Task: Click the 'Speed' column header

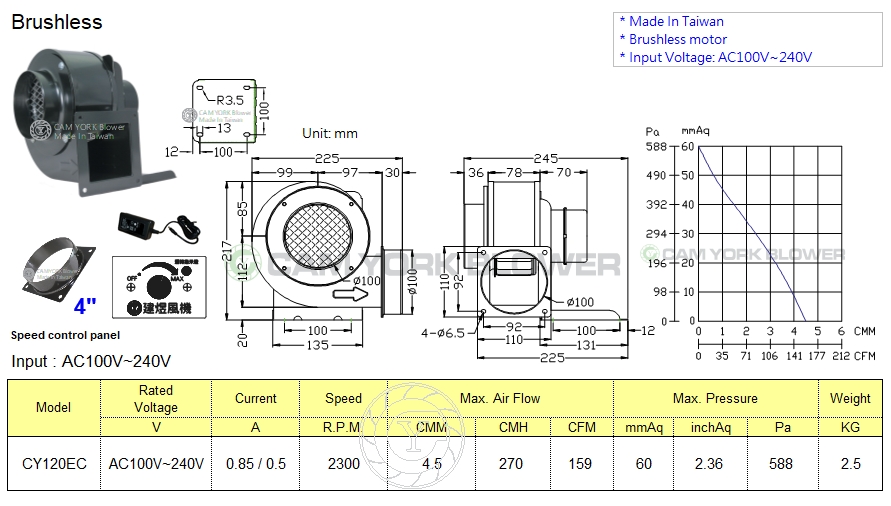Action: click(x=343, y=399)
